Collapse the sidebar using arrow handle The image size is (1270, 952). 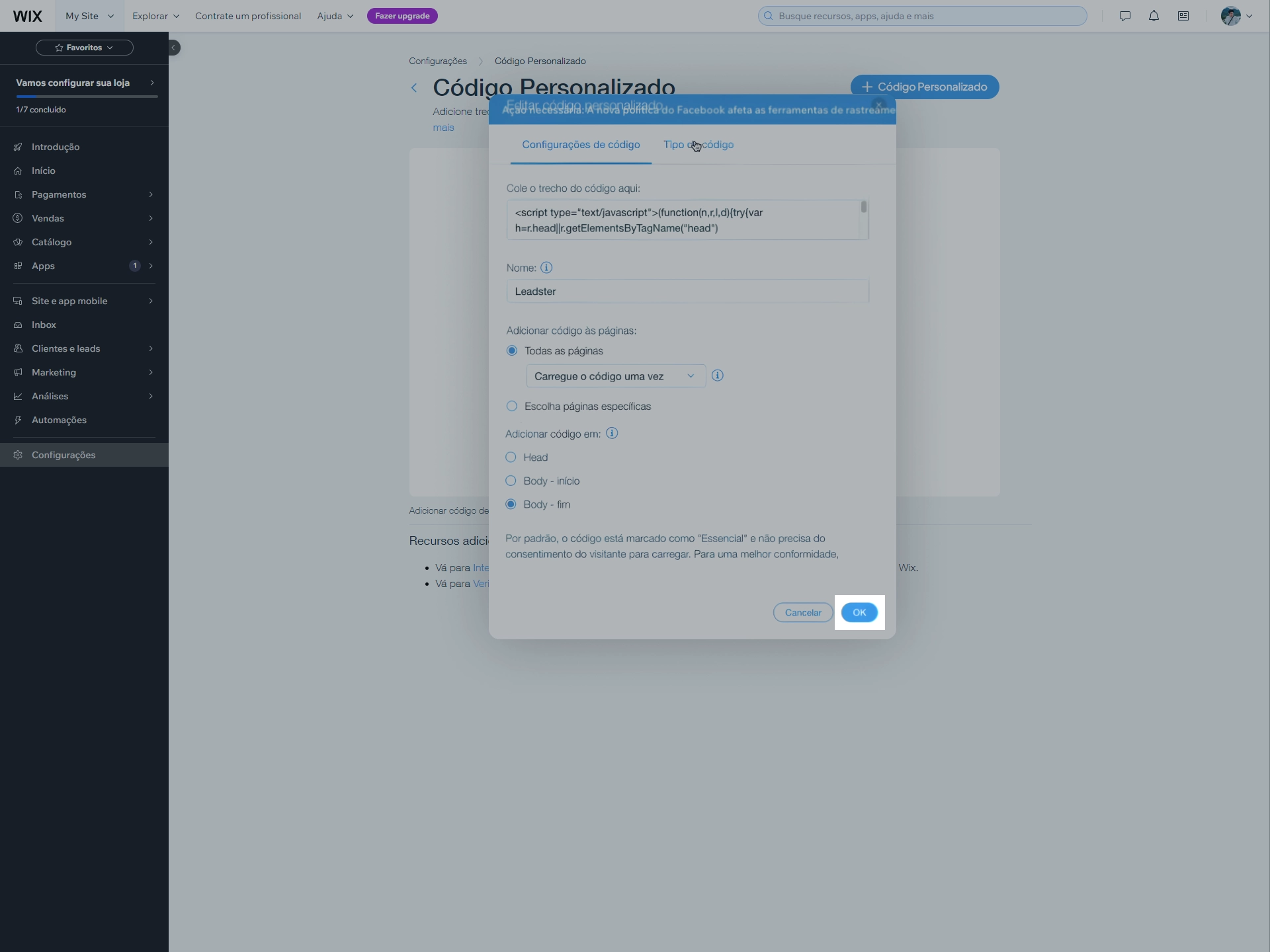(173, 48)
